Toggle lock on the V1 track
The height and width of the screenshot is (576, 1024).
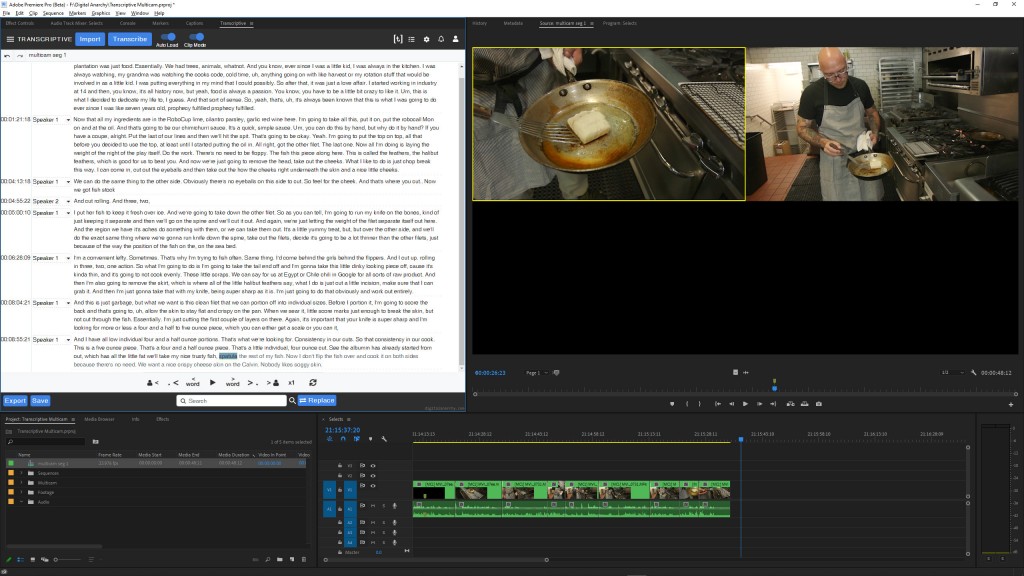(340, 489)
